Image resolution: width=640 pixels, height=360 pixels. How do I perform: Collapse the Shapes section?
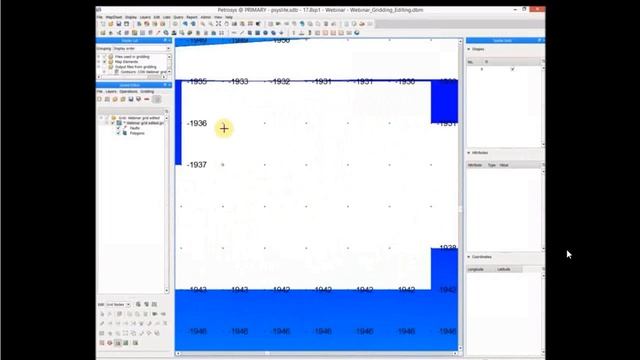469,49
